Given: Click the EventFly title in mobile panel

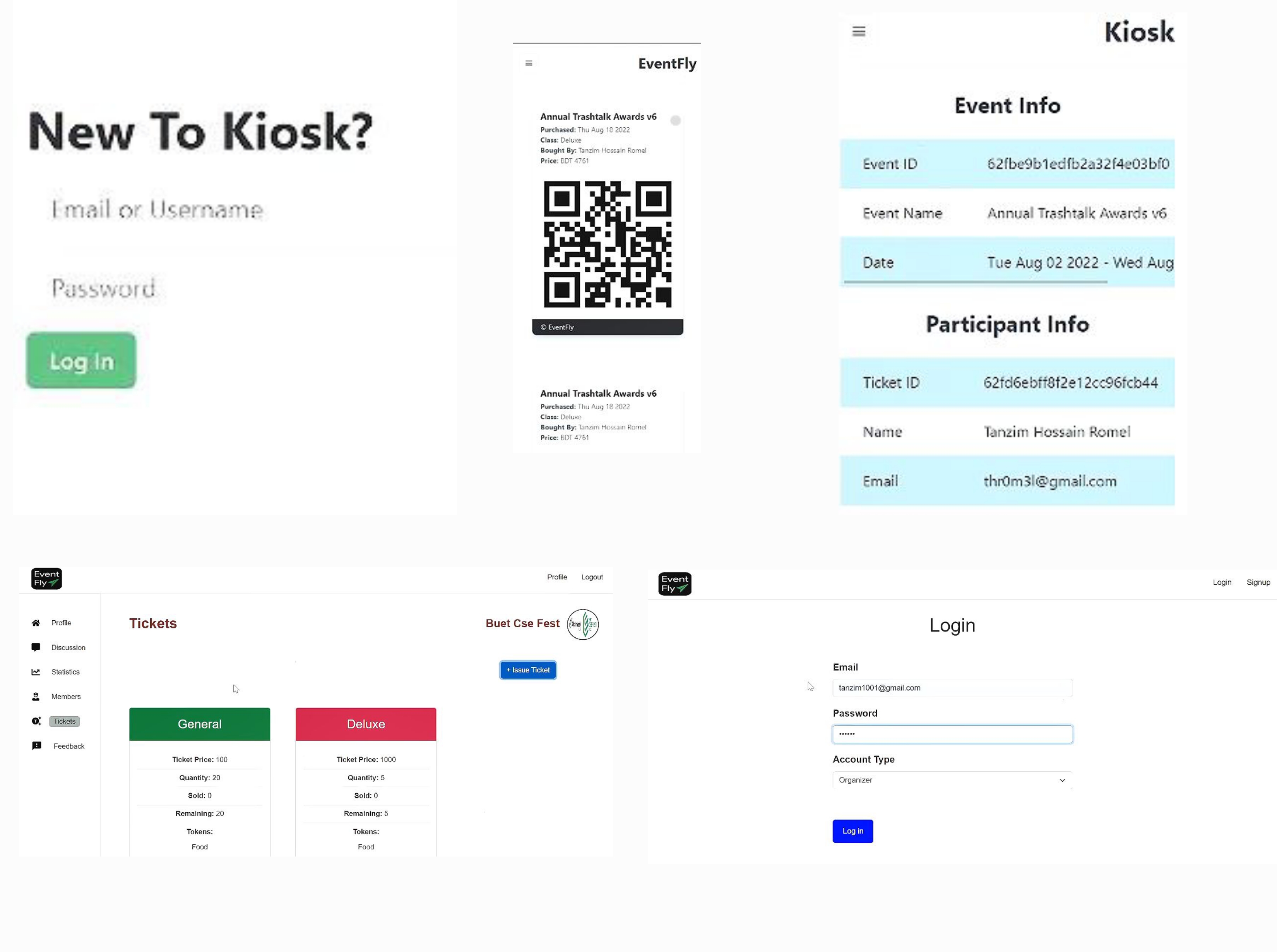Looking at the screenshot, I should [x=667, y=63].
